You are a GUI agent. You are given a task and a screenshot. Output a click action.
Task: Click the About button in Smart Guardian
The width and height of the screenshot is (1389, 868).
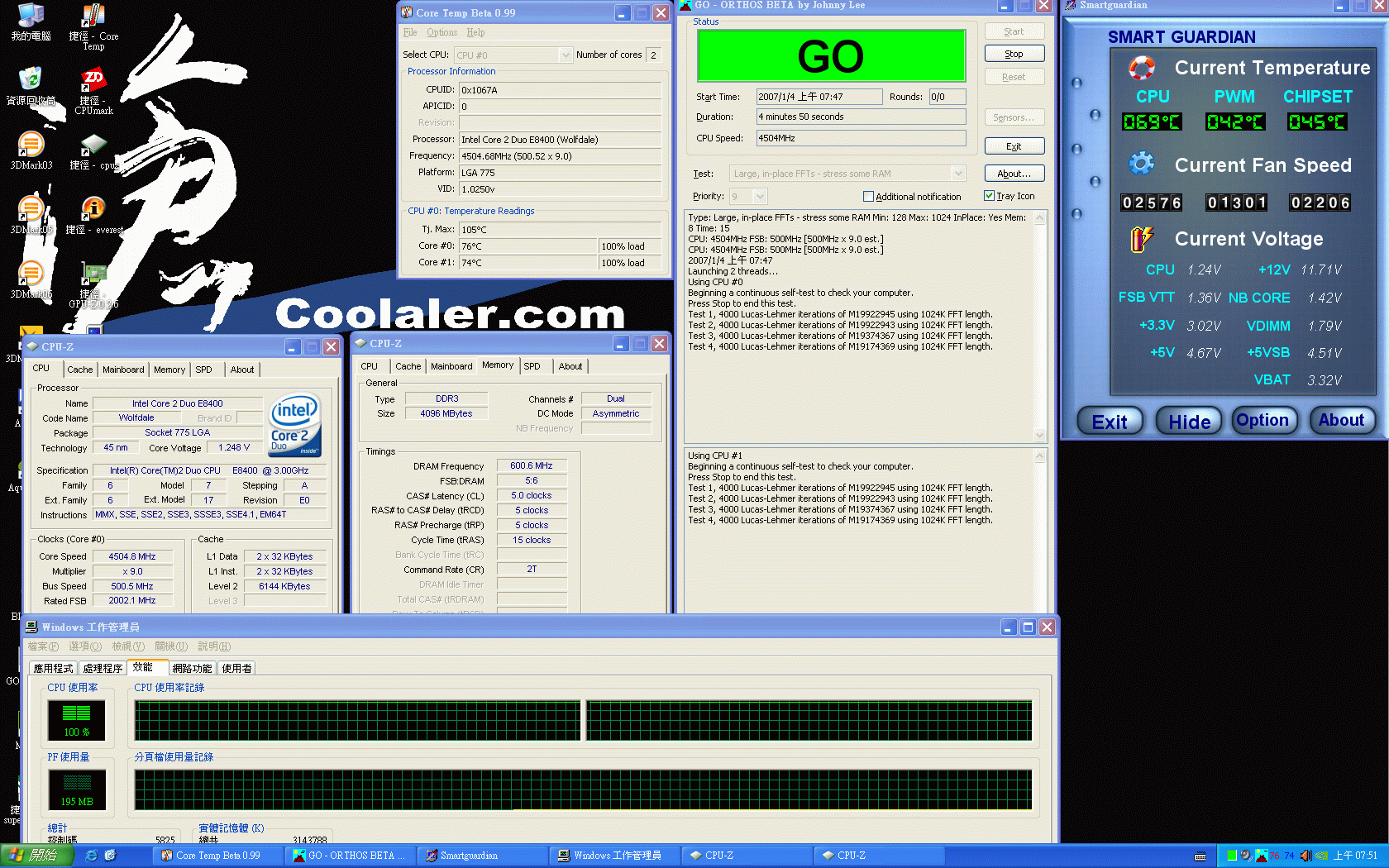(x=1342, y=421)
